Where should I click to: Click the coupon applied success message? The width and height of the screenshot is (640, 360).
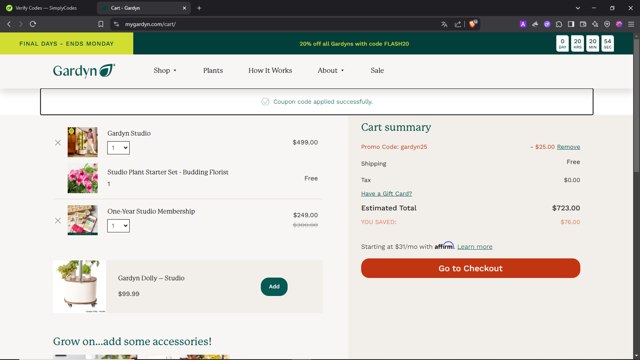322,102
